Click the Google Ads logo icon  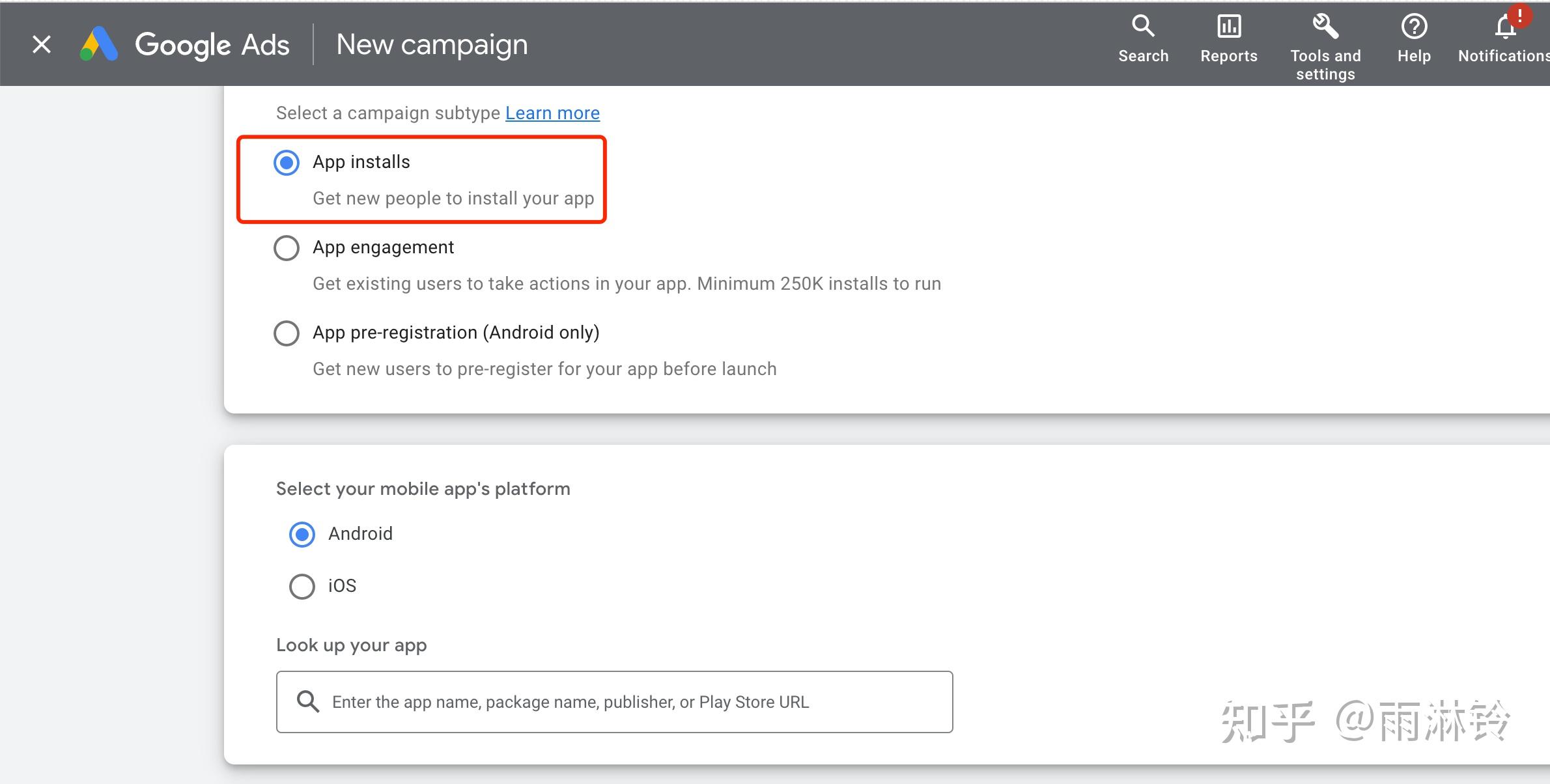coord(99,44)
